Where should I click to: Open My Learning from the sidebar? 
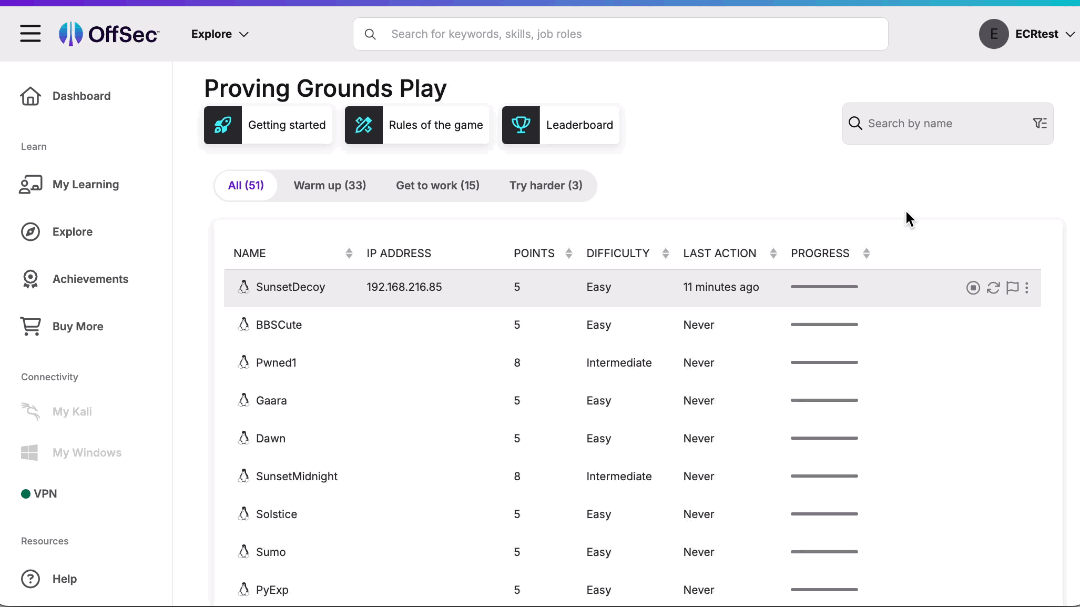(x=85, y=185)
